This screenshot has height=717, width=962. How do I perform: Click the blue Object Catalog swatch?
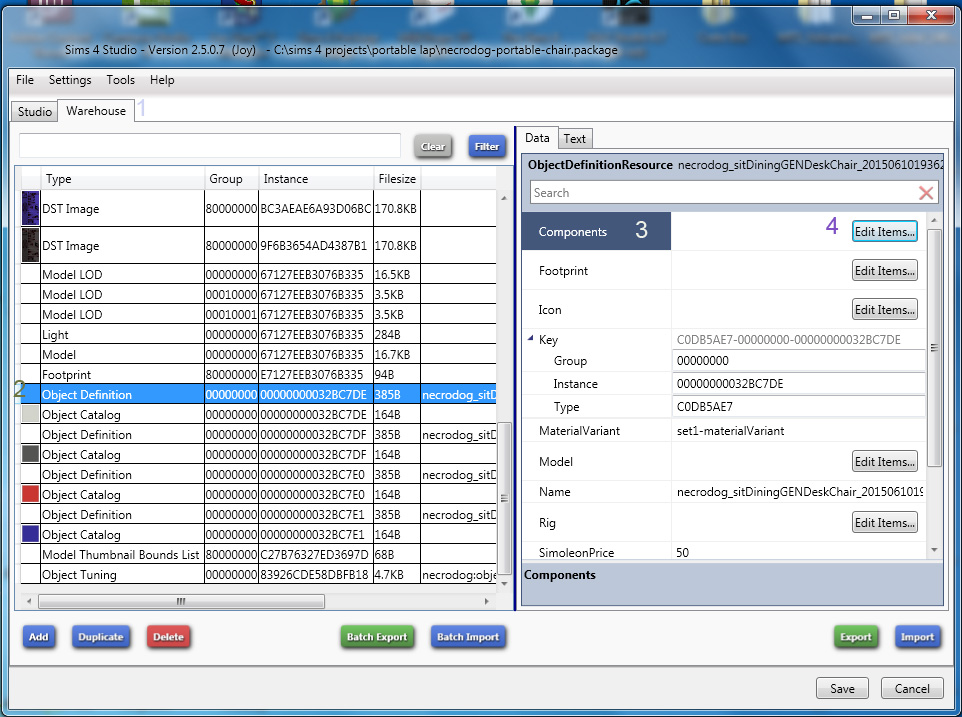pyautogui.click(x=30, y=534)
